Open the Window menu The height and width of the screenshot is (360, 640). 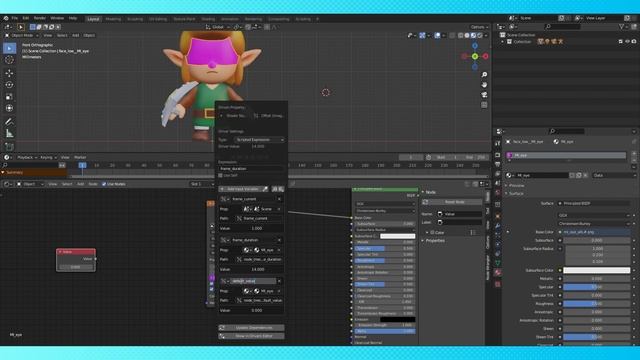57,18
